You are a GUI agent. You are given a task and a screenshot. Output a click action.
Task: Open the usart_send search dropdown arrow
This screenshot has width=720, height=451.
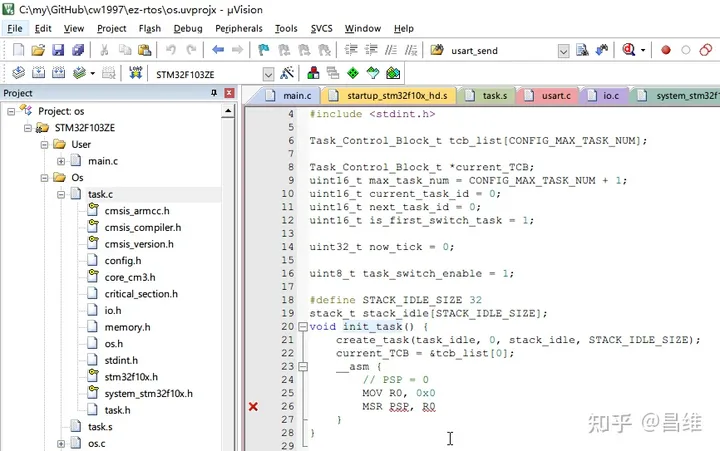tap(563, 51)
